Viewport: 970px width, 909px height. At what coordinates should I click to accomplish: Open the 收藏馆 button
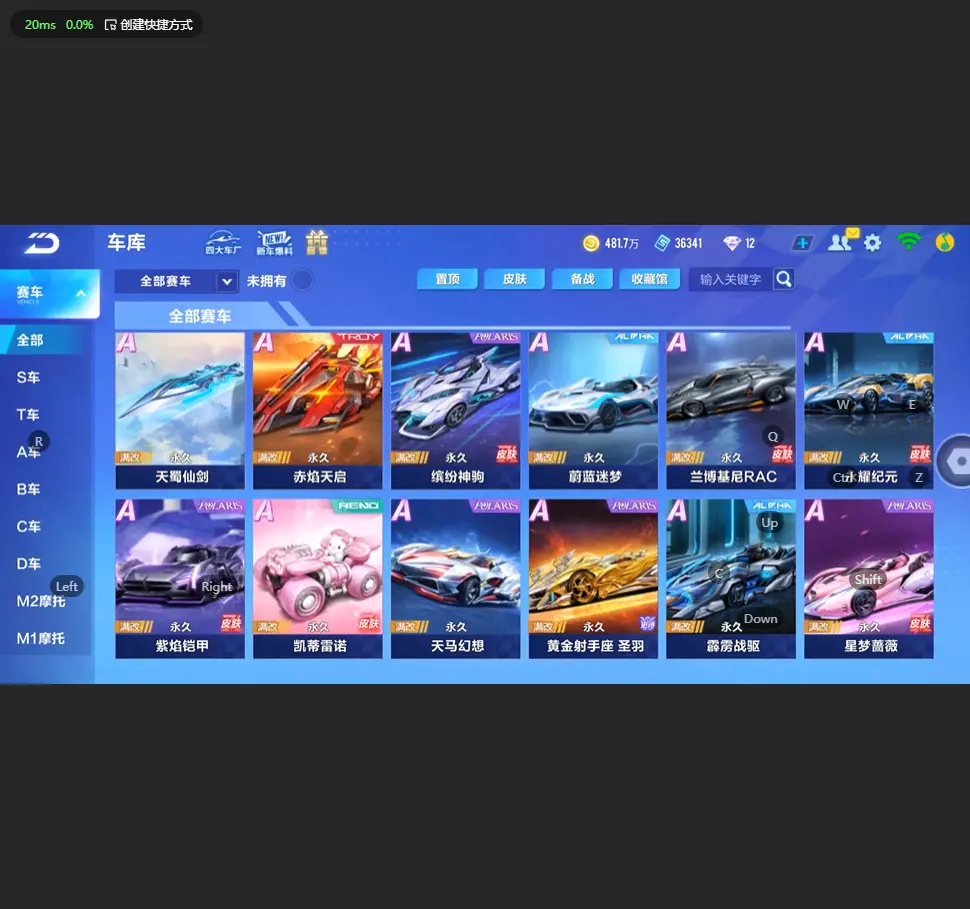coord(650,279)
